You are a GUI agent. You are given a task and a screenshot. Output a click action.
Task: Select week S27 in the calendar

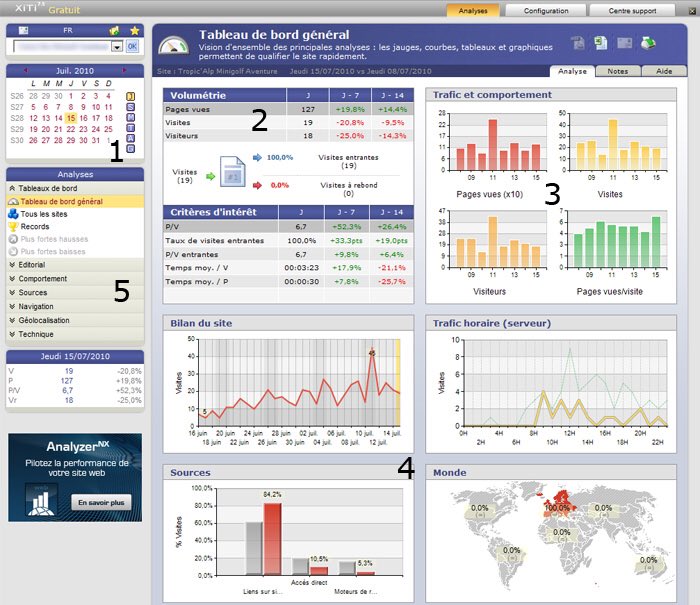coord(17,107)
